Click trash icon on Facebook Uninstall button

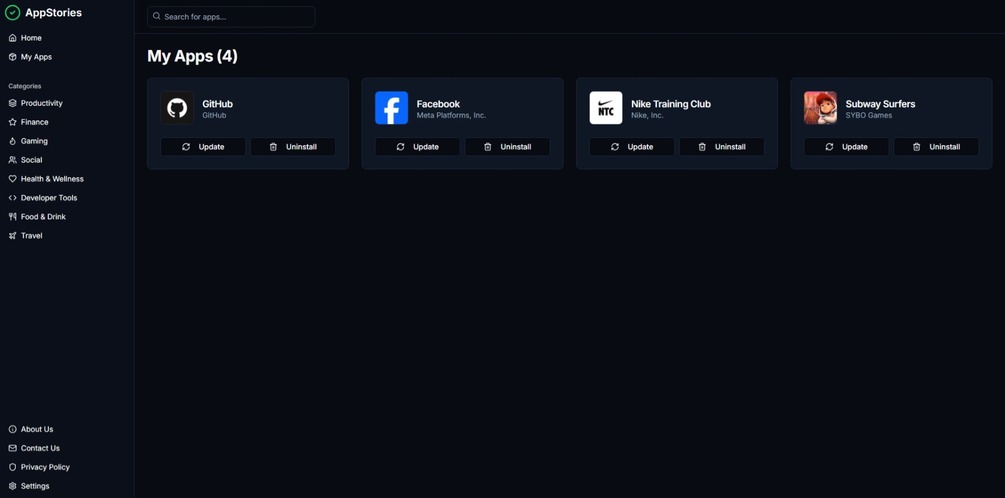[488, 147]
